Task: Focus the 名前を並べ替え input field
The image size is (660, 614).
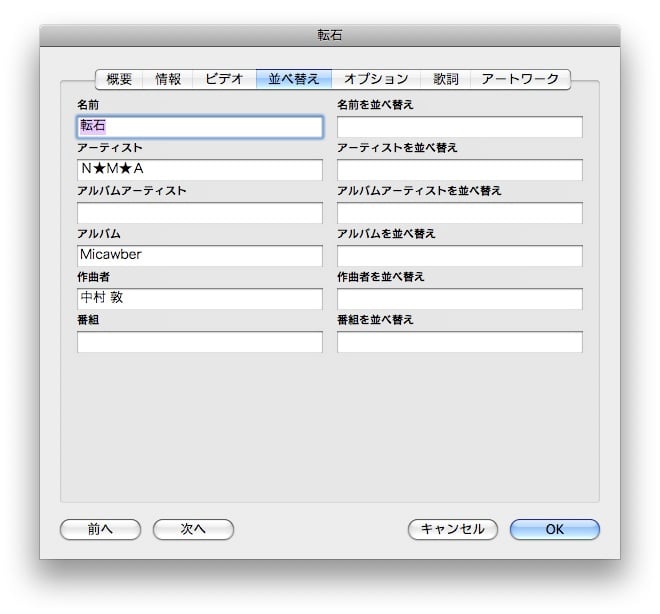Action: coord(460,127)
